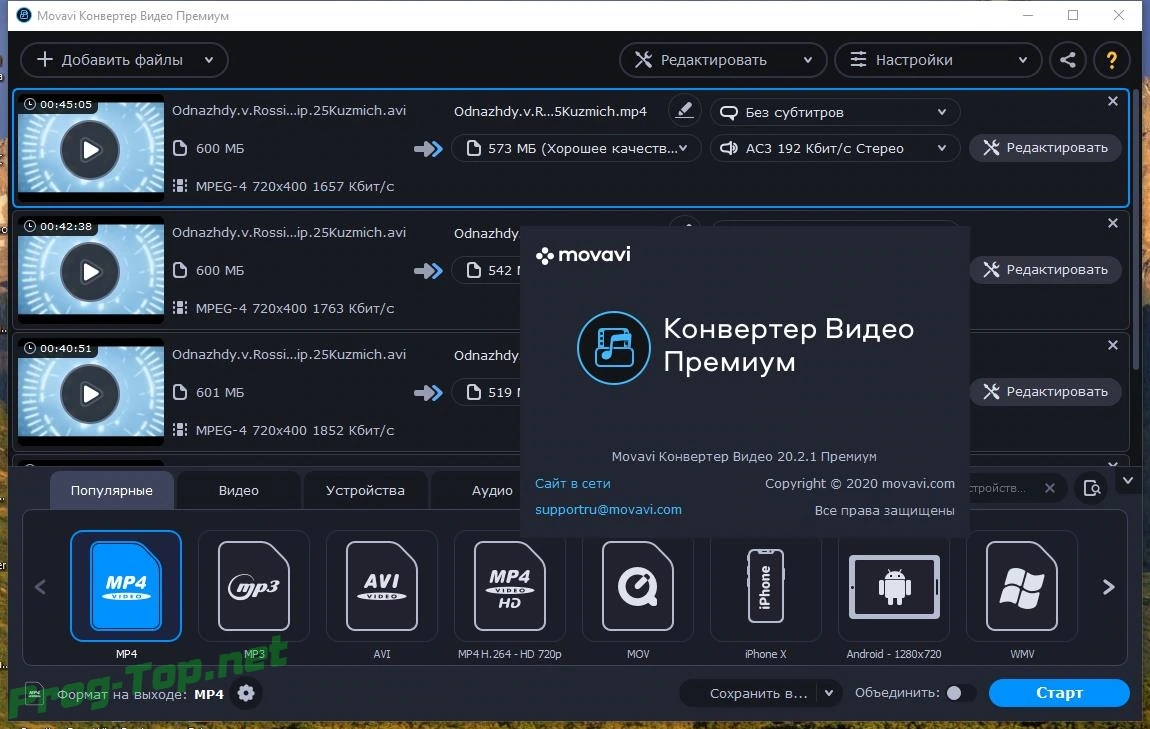Switch to the Видео tab
Viewport: 1150px width, 729px height.
click(x=238, y=491)
